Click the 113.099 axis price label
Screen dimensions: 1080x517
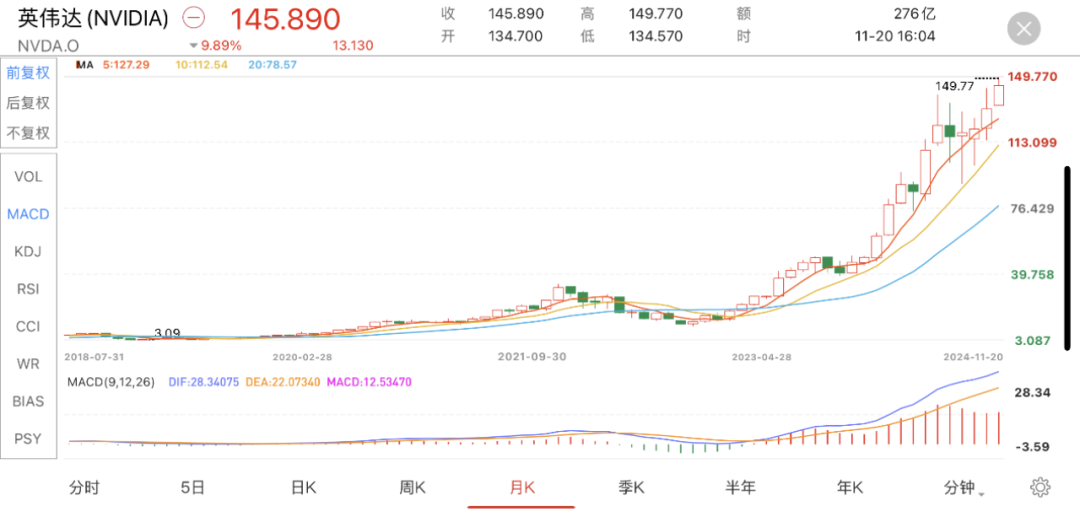pyautogui.click(x=1032, y=143)
